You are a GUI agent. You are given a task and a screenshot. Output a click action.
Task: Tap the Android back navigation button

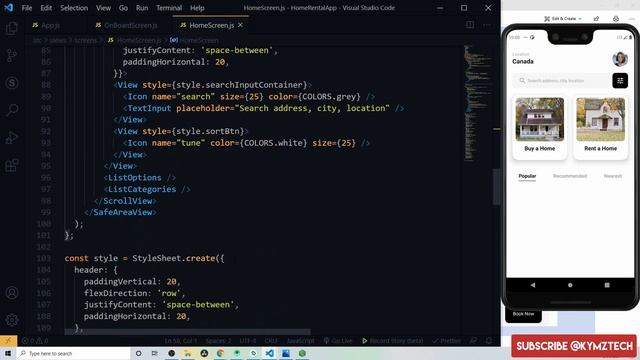click(533, 285)
